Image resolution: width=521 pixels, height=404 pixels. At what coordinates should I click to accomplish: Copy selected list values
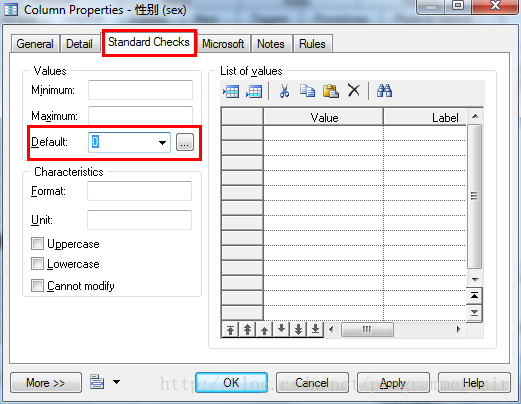[307, 91]
